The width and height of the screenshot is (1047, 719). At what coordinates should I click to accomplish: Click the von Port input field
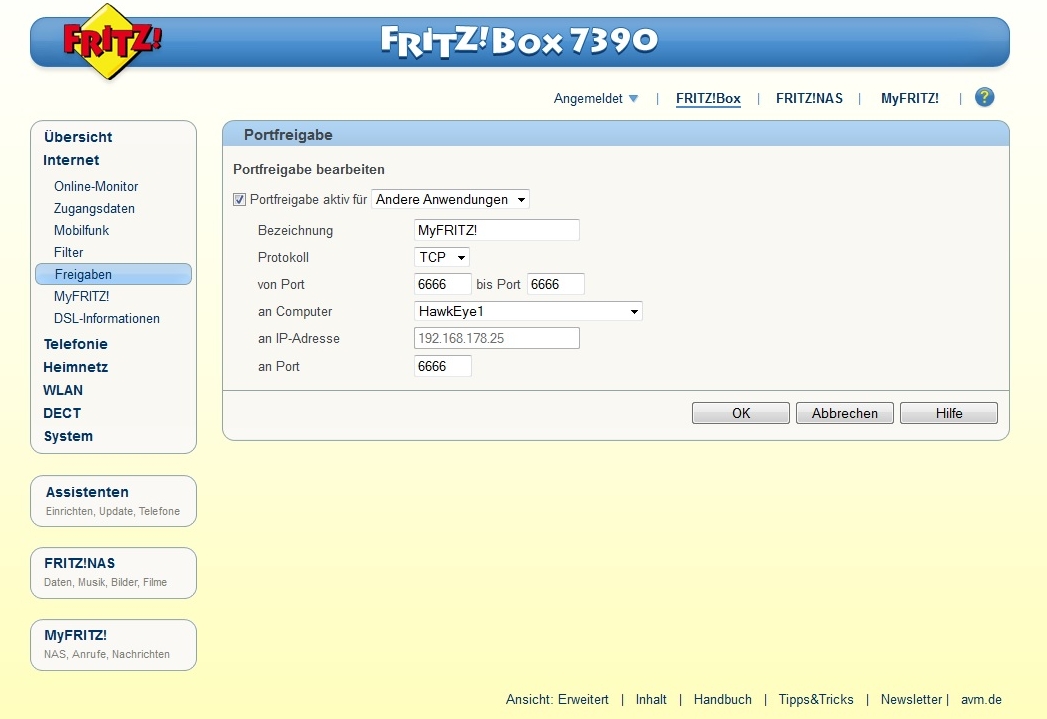click(442, 284)
